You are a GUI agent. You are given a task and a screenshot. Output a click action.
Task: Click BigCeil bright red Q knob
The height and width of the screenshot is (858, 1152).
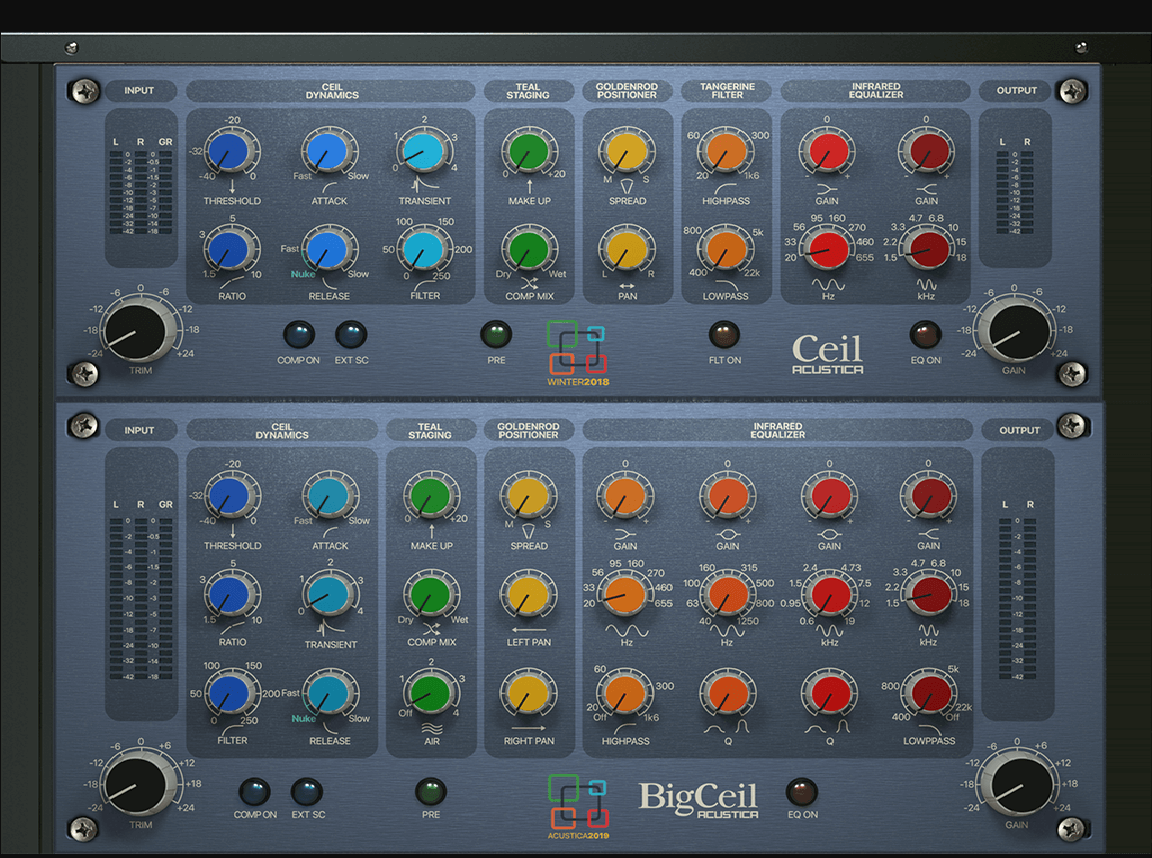(x=829, y=693)
